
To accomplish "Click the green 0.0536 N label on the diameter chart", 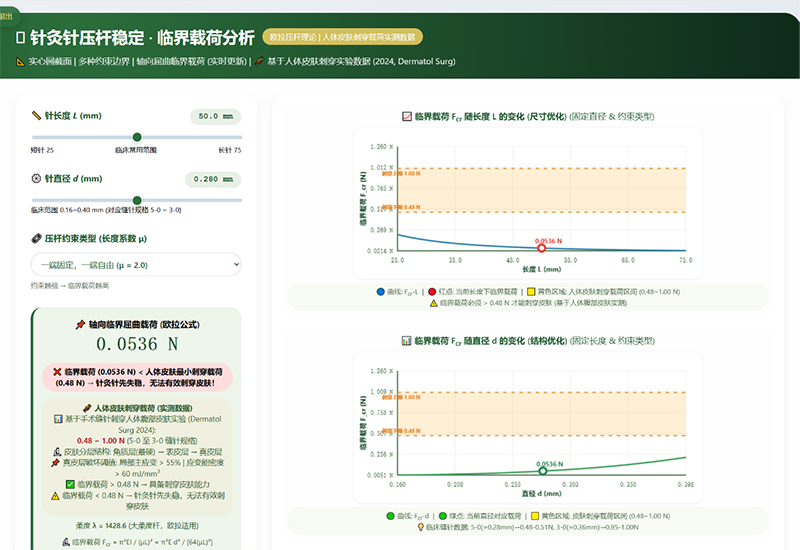I will (549, 464).
